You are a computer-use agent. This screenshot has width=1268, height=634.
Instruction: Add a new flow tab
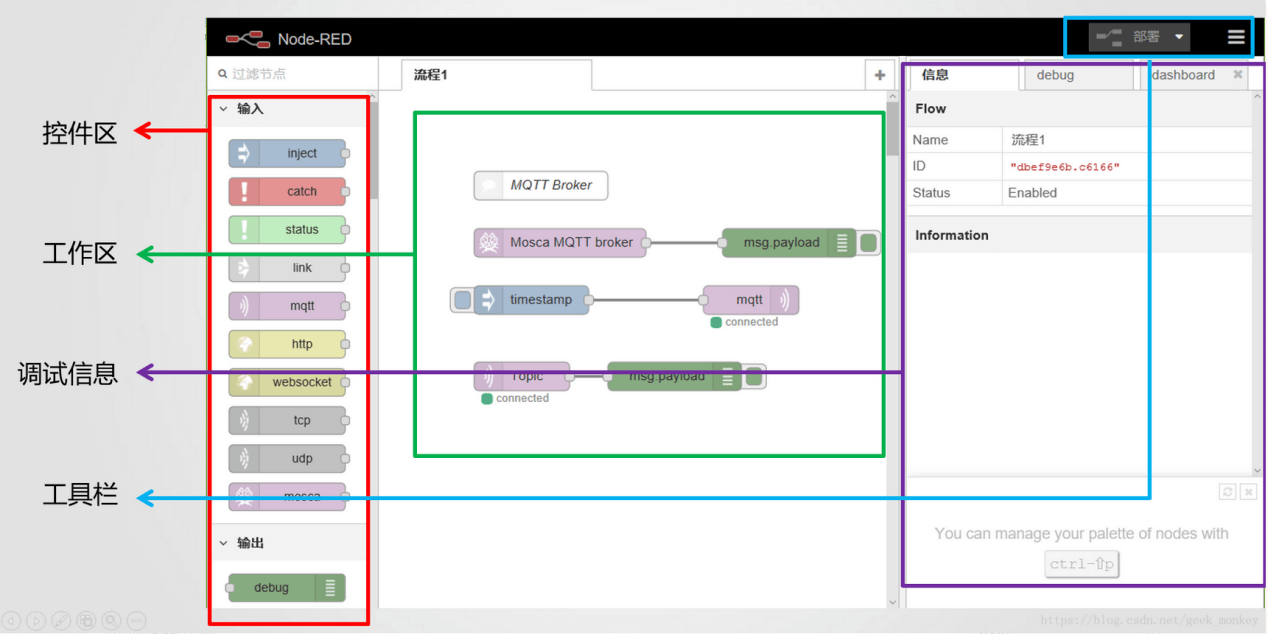pos(880,75)
